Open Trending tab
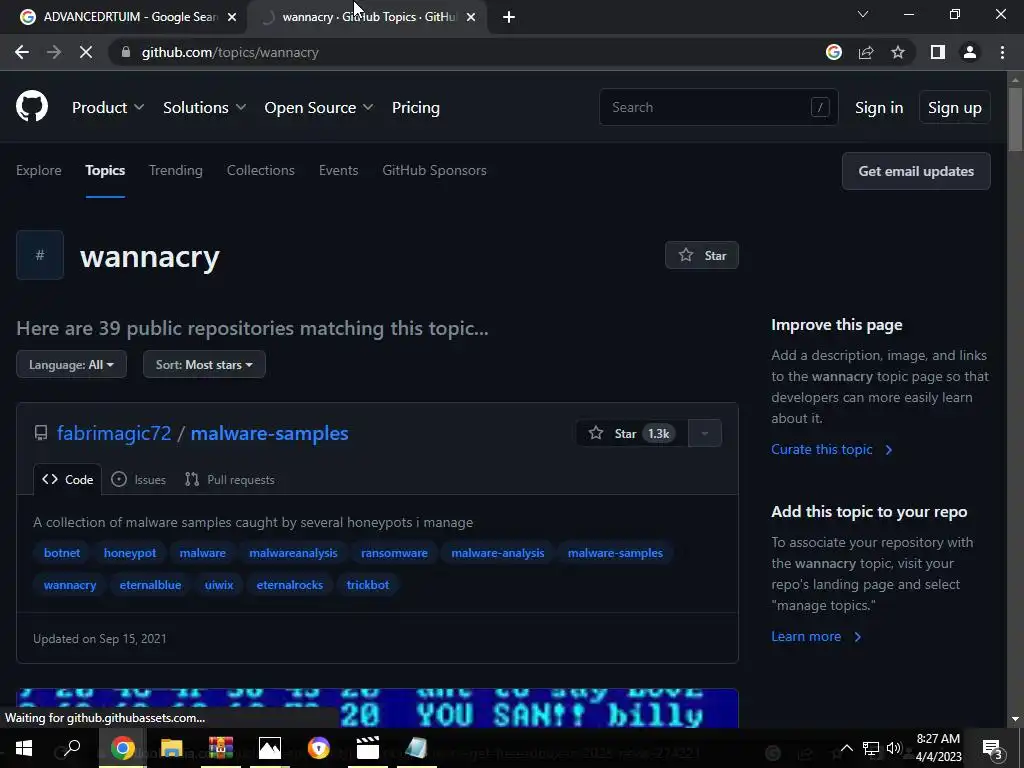 176,170
